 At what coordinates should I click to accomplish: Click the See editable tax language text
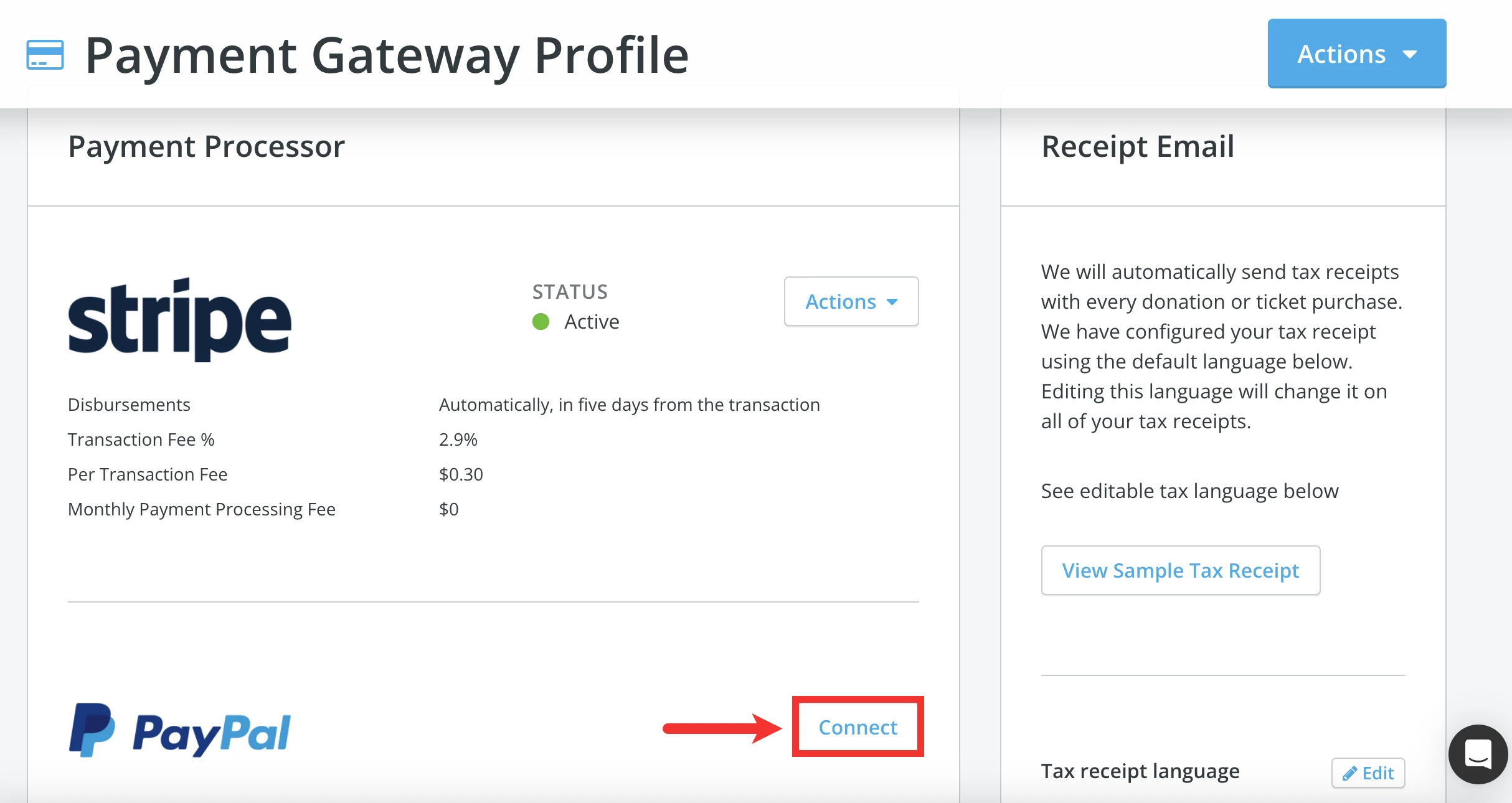[x=1189, y=491]
